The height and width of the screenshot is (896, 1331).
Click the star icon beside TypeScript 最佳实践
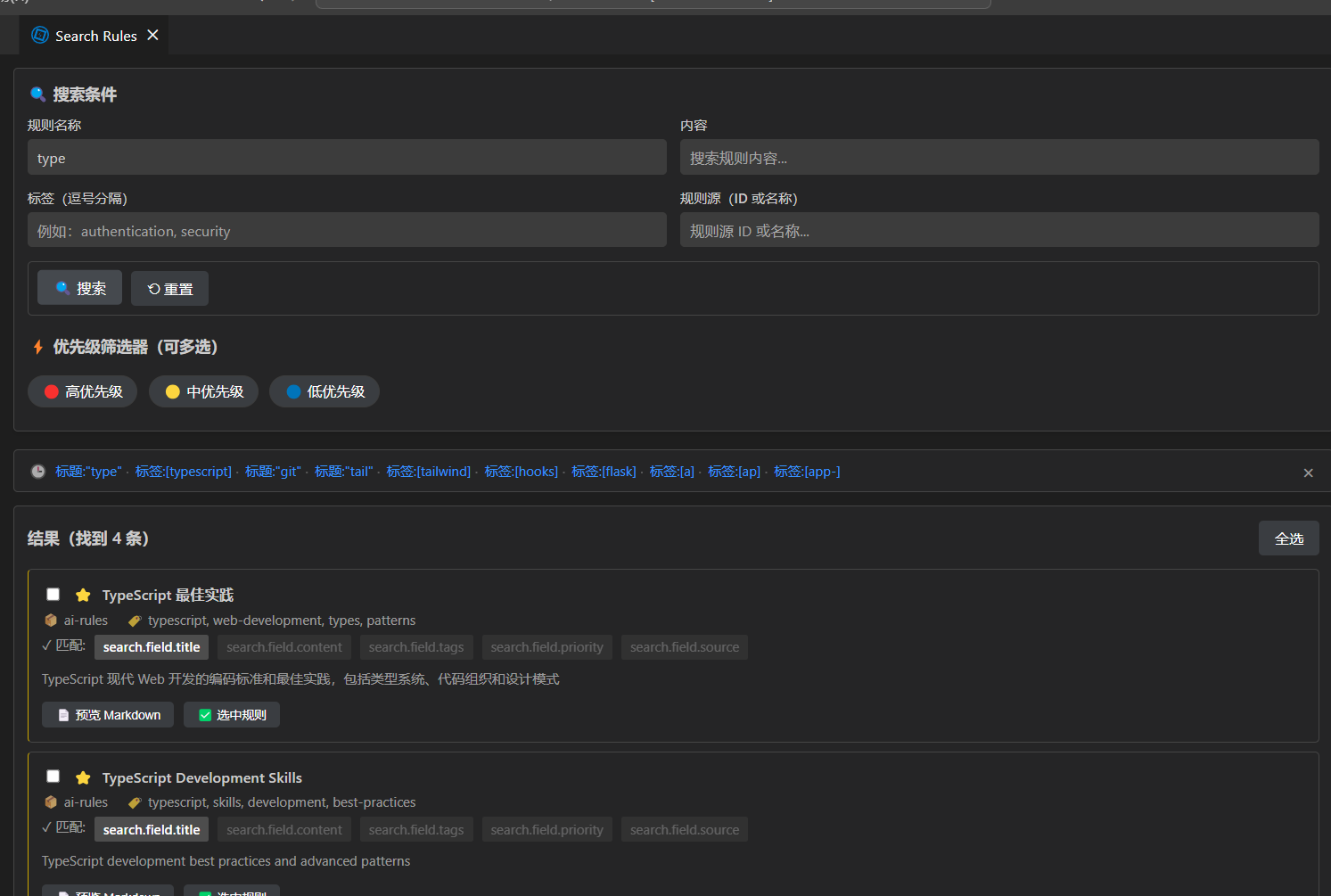pyautogui.click(x=83, y=596)
